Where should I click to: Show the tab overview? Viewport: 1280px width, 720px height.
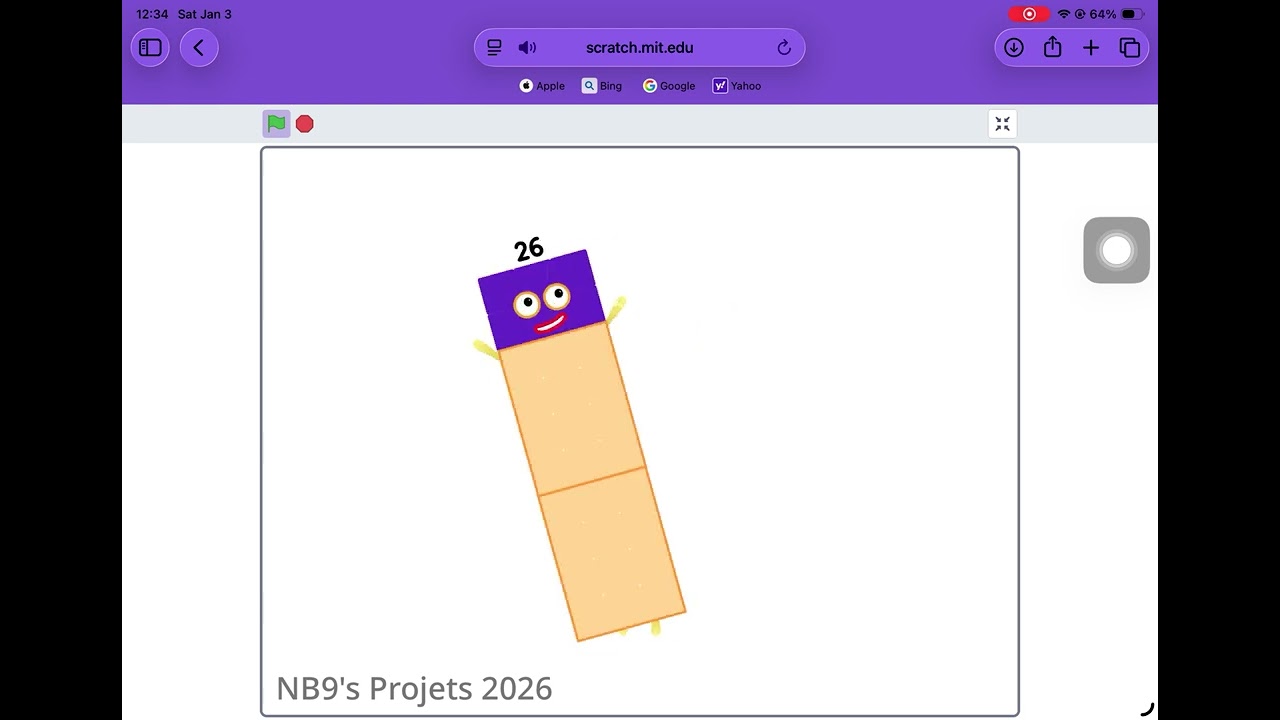(x=1130, y=47)
